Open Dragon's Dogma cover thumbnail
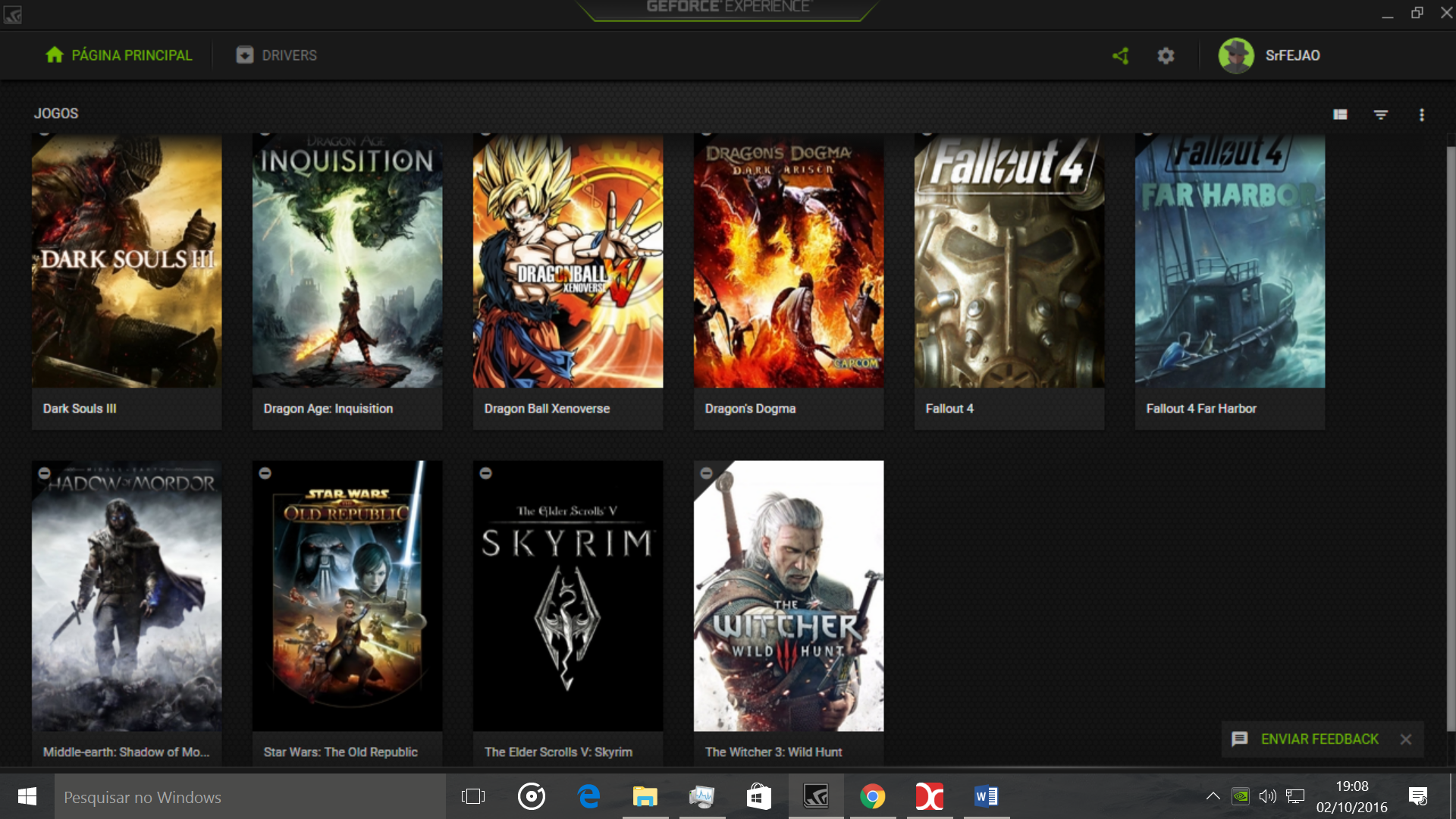This screenshot has height=819, width=1456. [x=789, y=262]
